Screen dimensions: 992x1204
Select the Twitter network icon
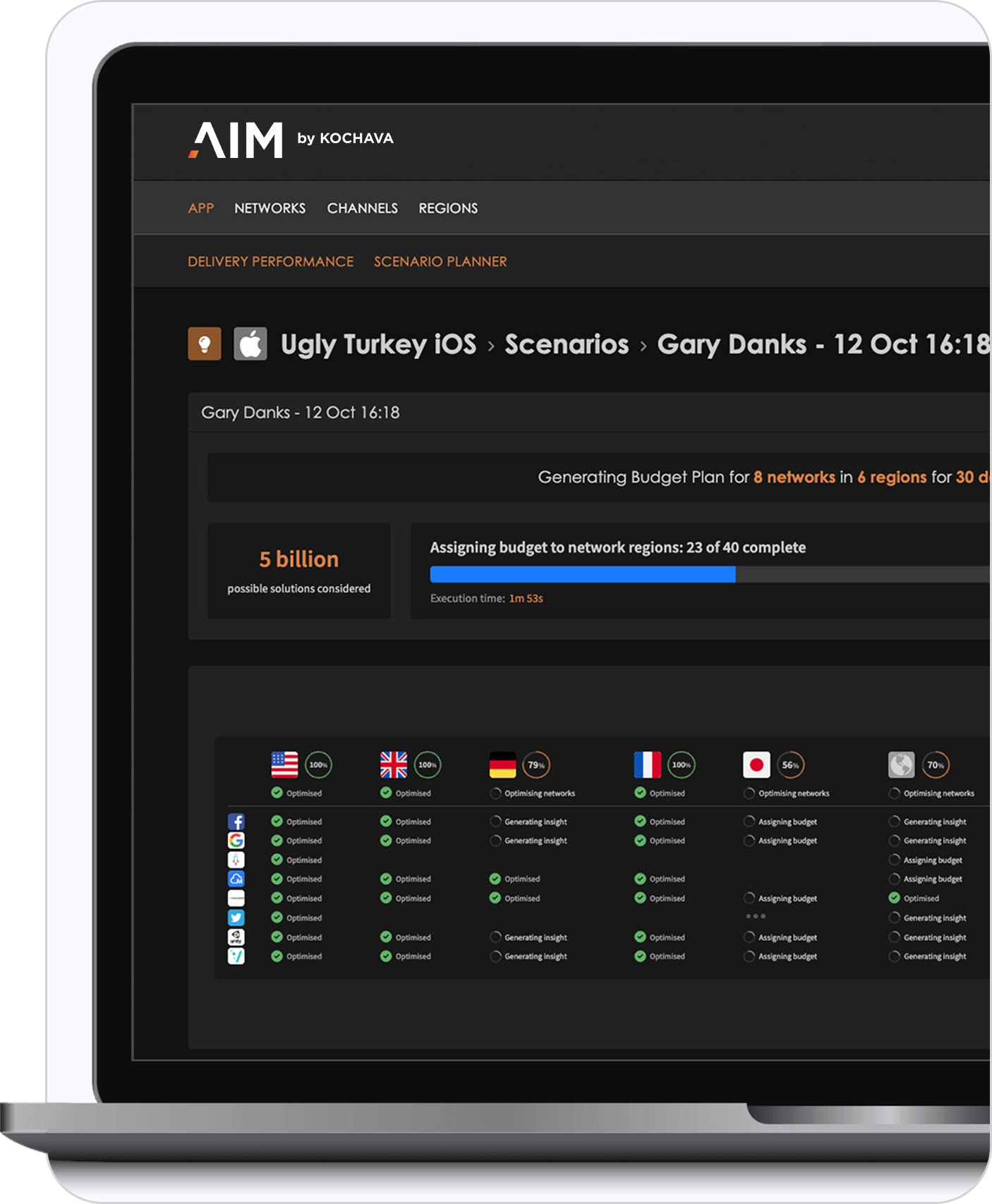coord(236,918)
